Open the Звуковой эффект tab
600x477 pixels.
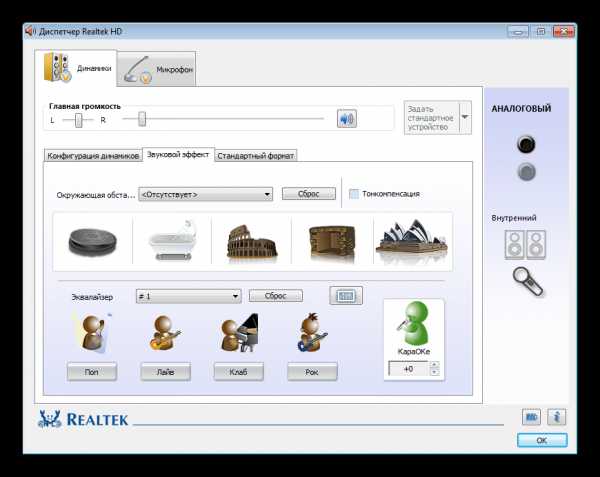coord(178,155)
